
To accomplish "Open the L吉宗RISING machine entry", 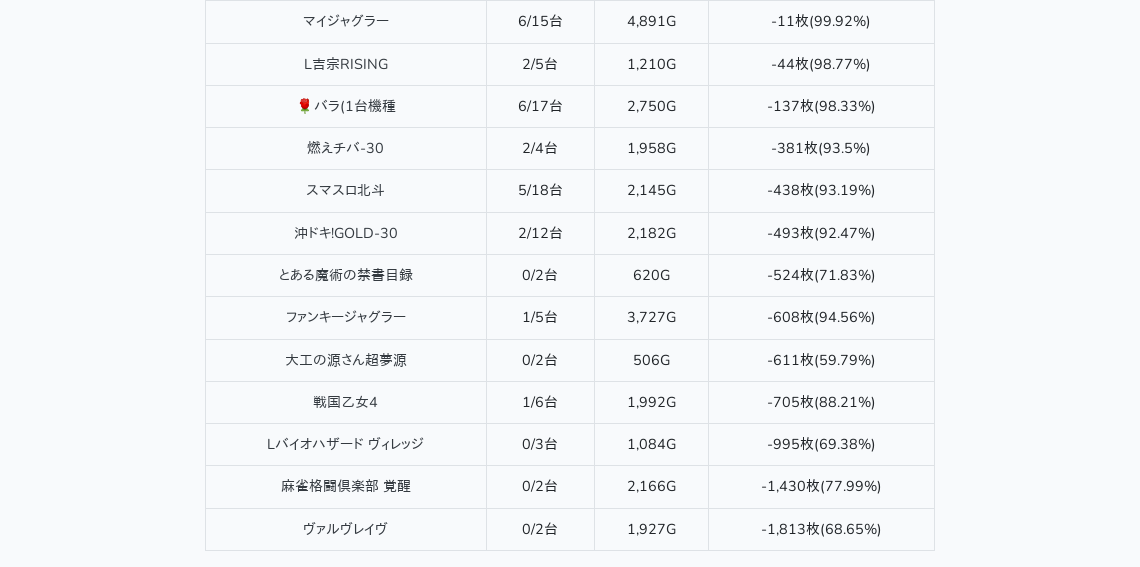I will point(346,64).
